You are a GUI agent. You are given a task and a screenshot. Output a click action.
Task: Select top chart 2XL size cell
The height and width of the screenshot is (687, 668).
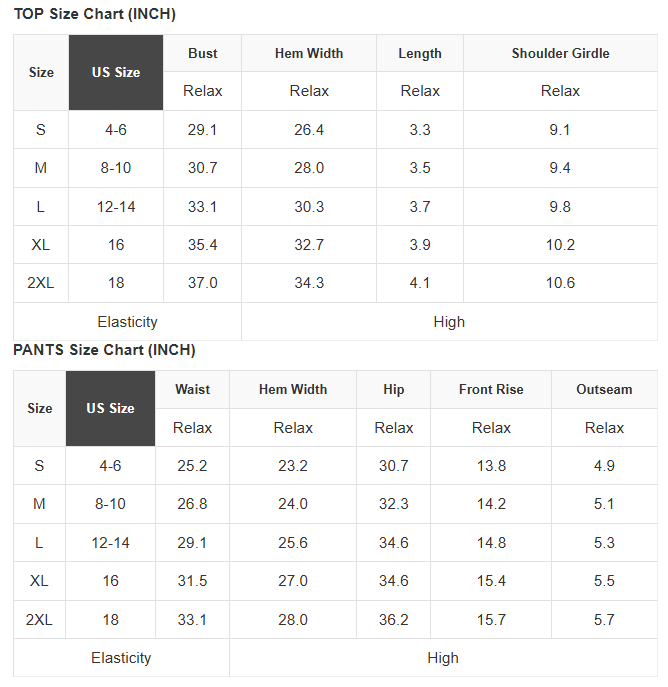tap(41, 283)
